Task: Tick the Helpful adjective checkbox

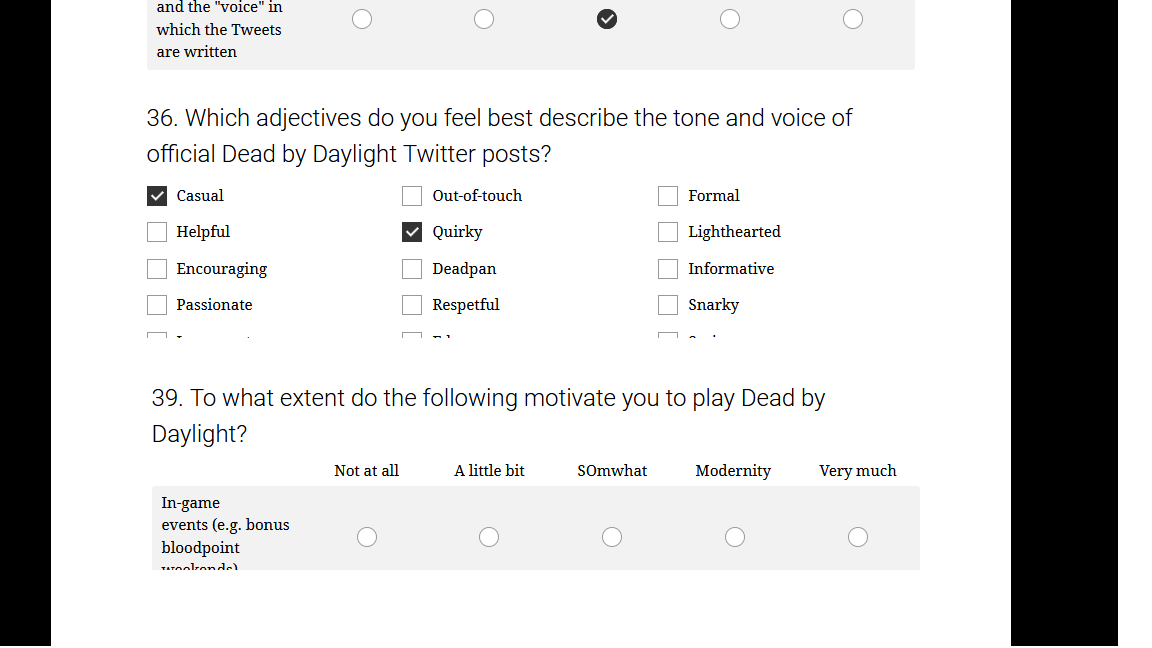Action: point(156,232)
